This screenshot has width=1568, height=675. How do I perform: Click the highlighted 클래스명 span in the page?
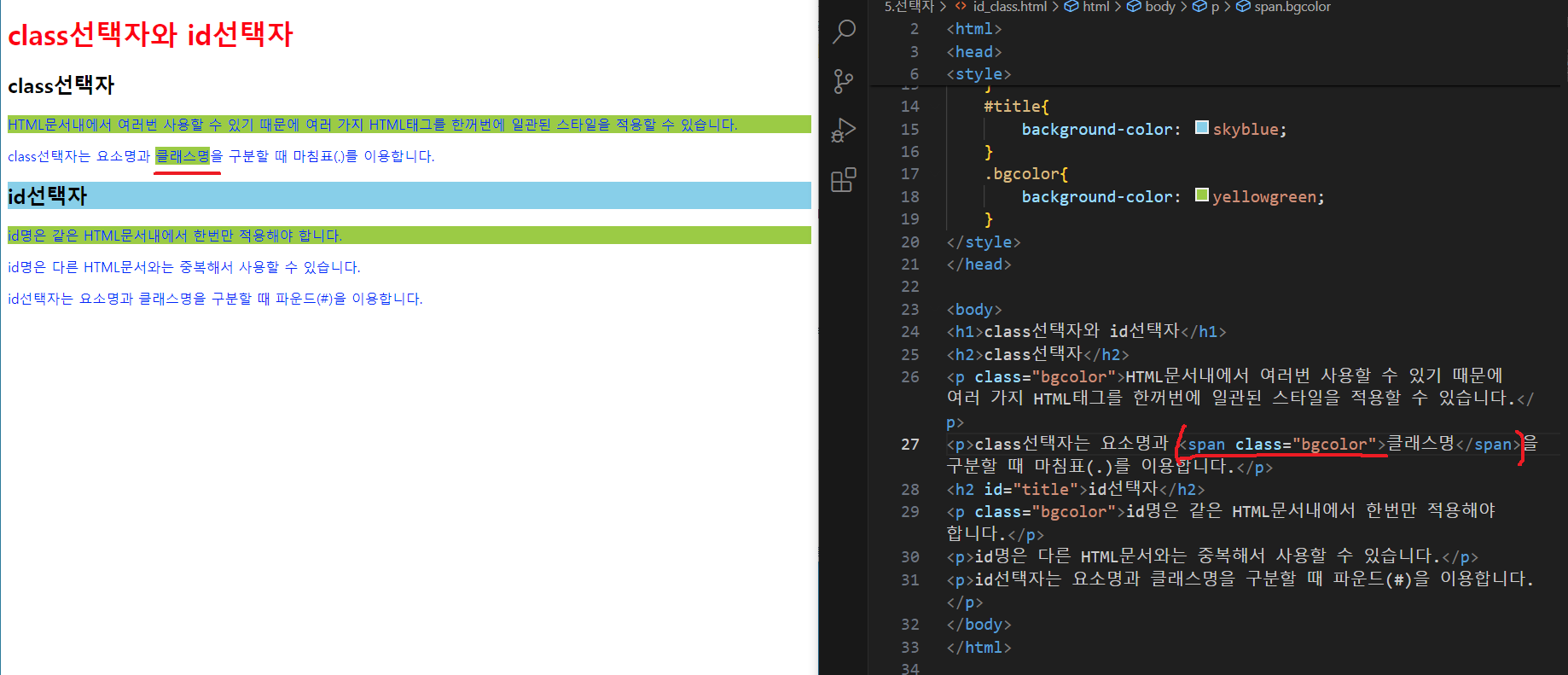183,156
